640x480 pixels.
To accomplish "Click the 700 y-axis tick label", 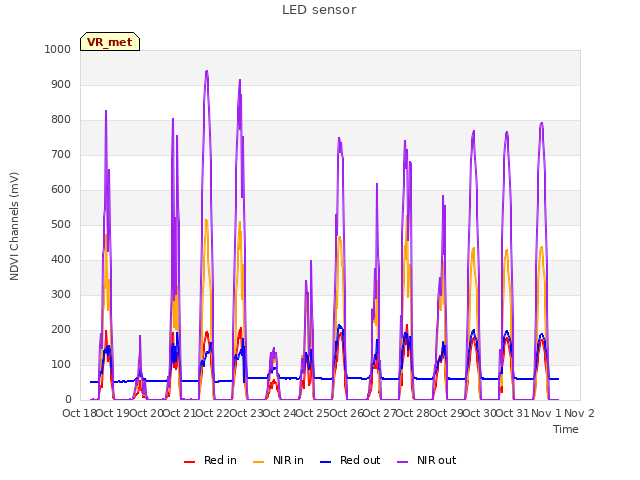I will [x=61, y=155].
